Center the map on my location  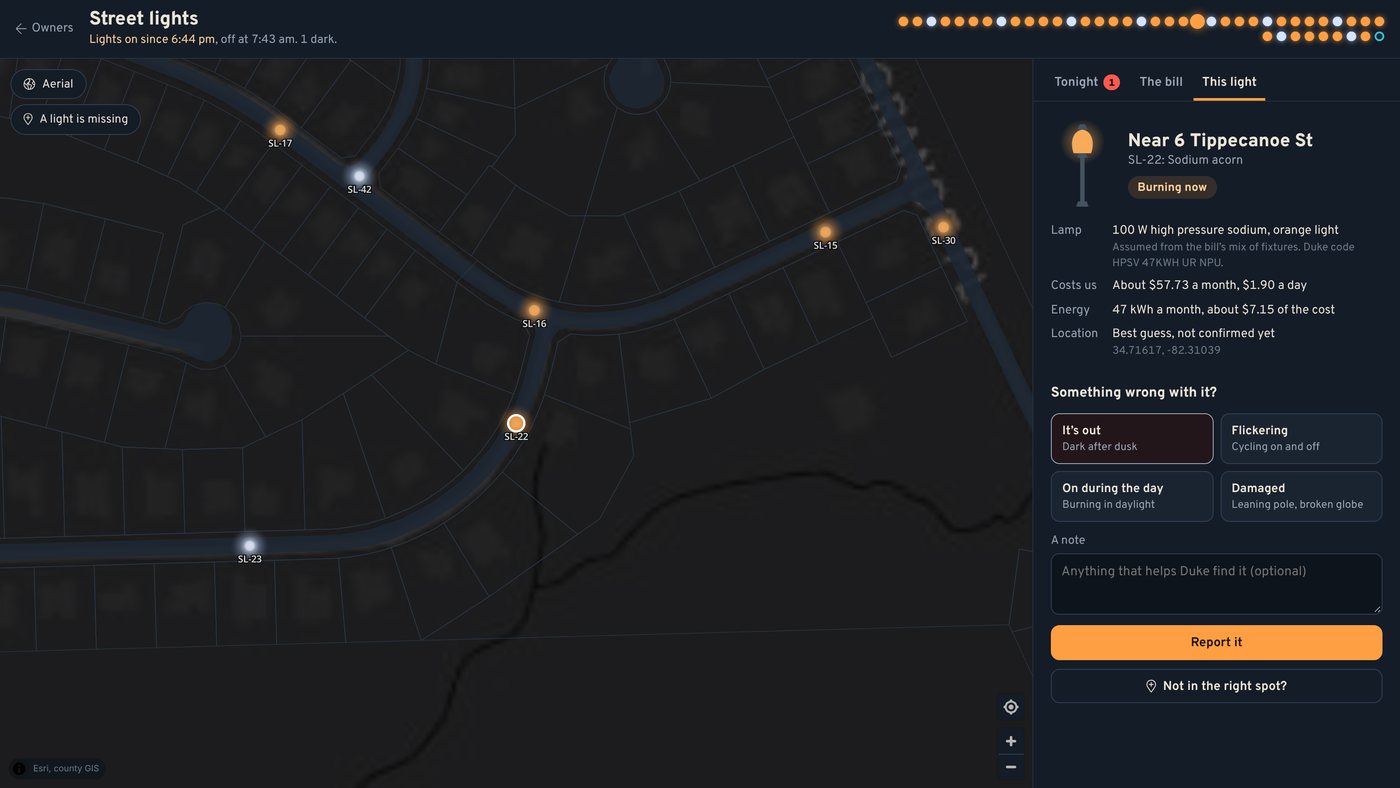1011,707
